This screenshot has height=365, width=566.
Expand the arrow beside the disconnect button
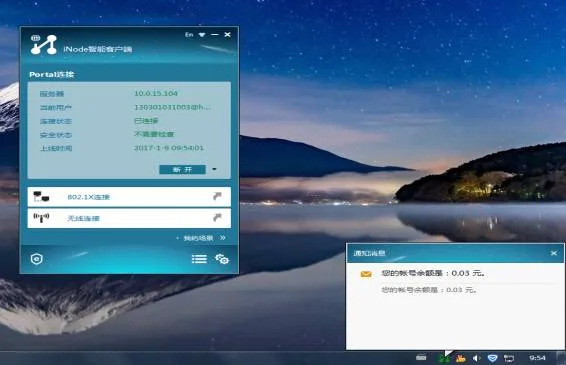pyautogui.click(x=214, y=169)
